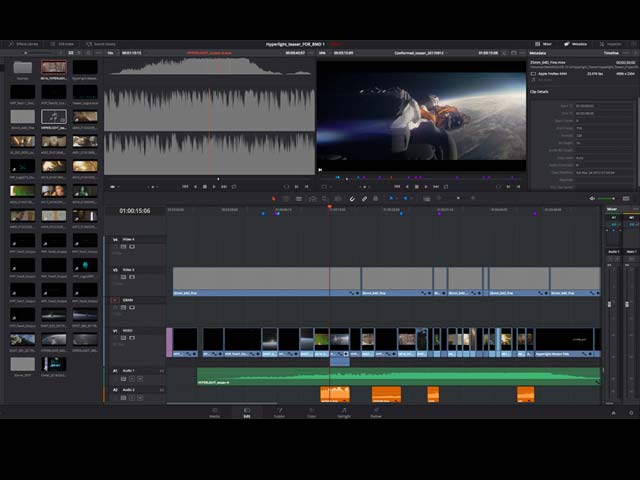This screenshot has height=480, width=640.
Task: Jump to first frame in timeline viewer
Action: [x=397, y=187]
